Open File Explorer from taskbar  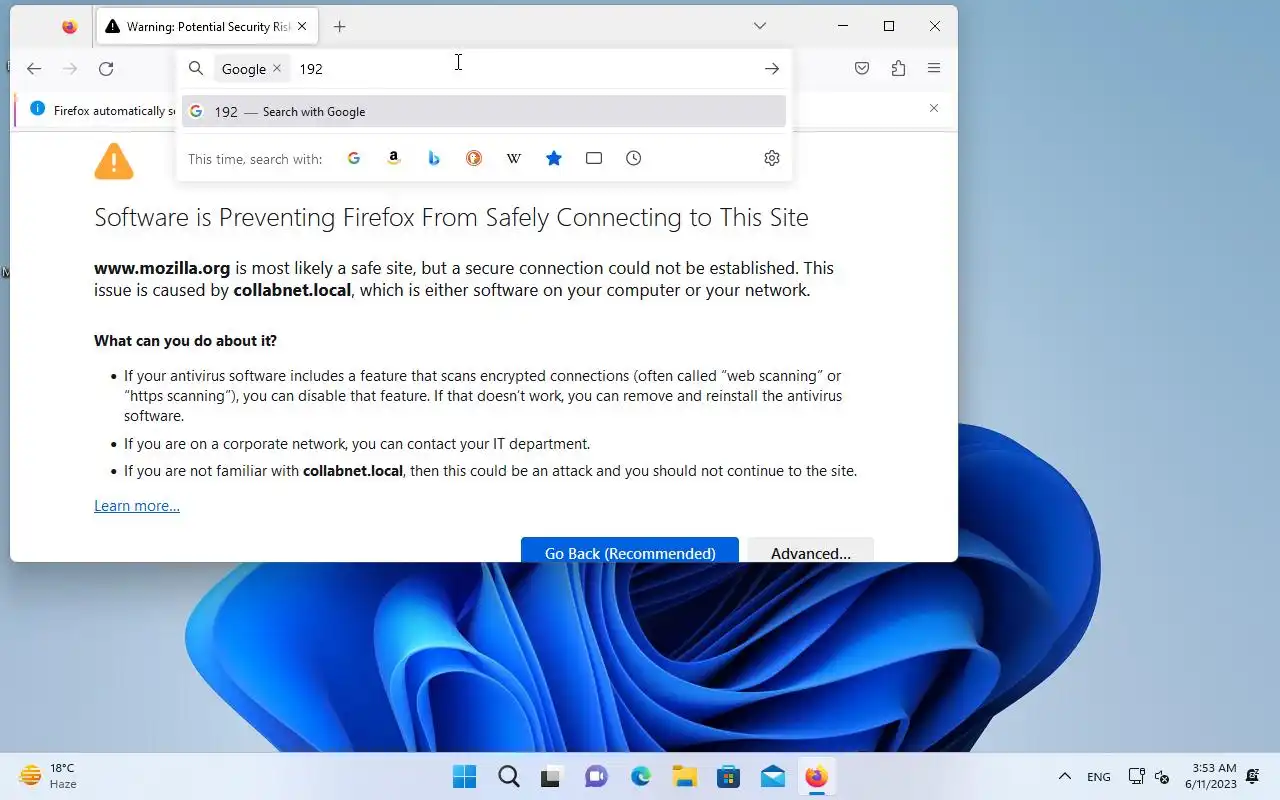click(x=685, y=777)
